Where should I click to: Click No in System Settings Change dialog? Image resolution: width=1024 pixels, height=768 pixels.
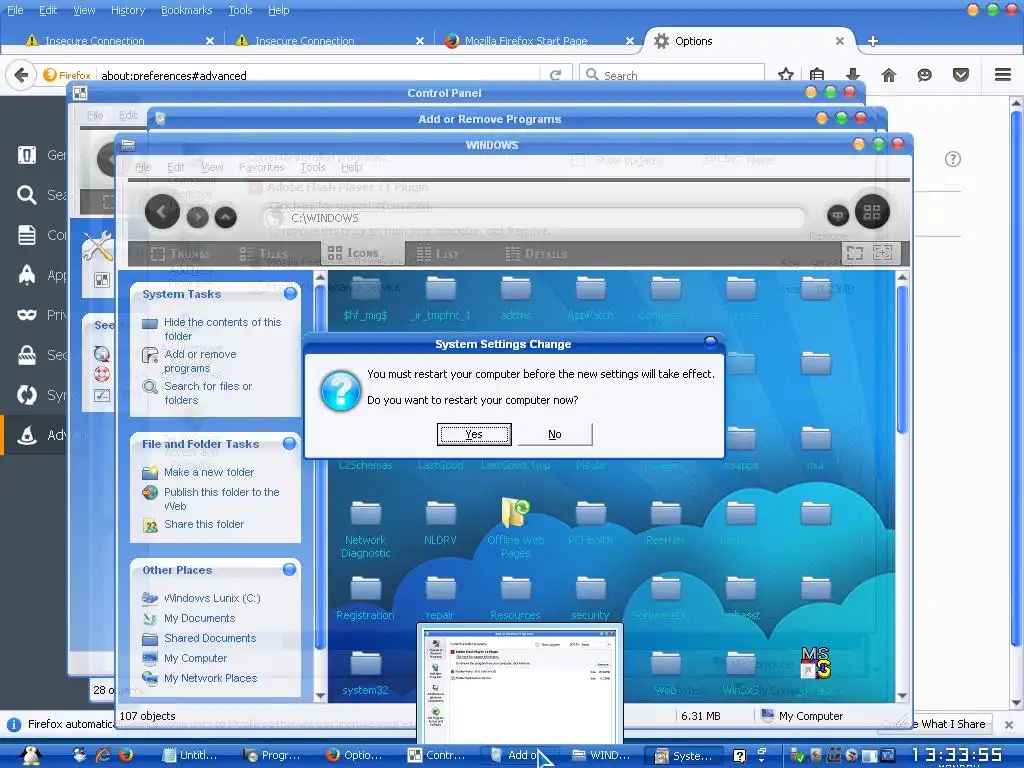pyautogui.click(x=554, y=434)
